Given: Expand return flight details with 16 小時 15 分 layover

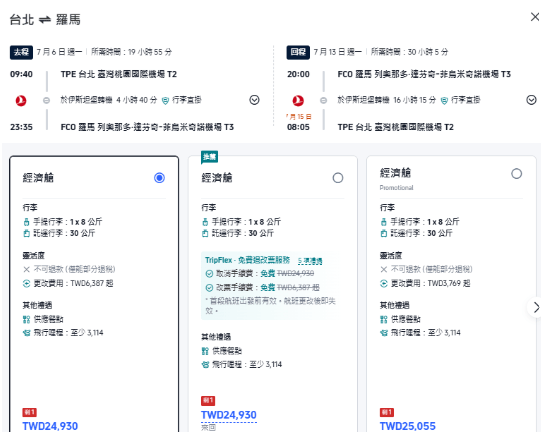Looking at the screenshot, I should (x=531, y=100).
